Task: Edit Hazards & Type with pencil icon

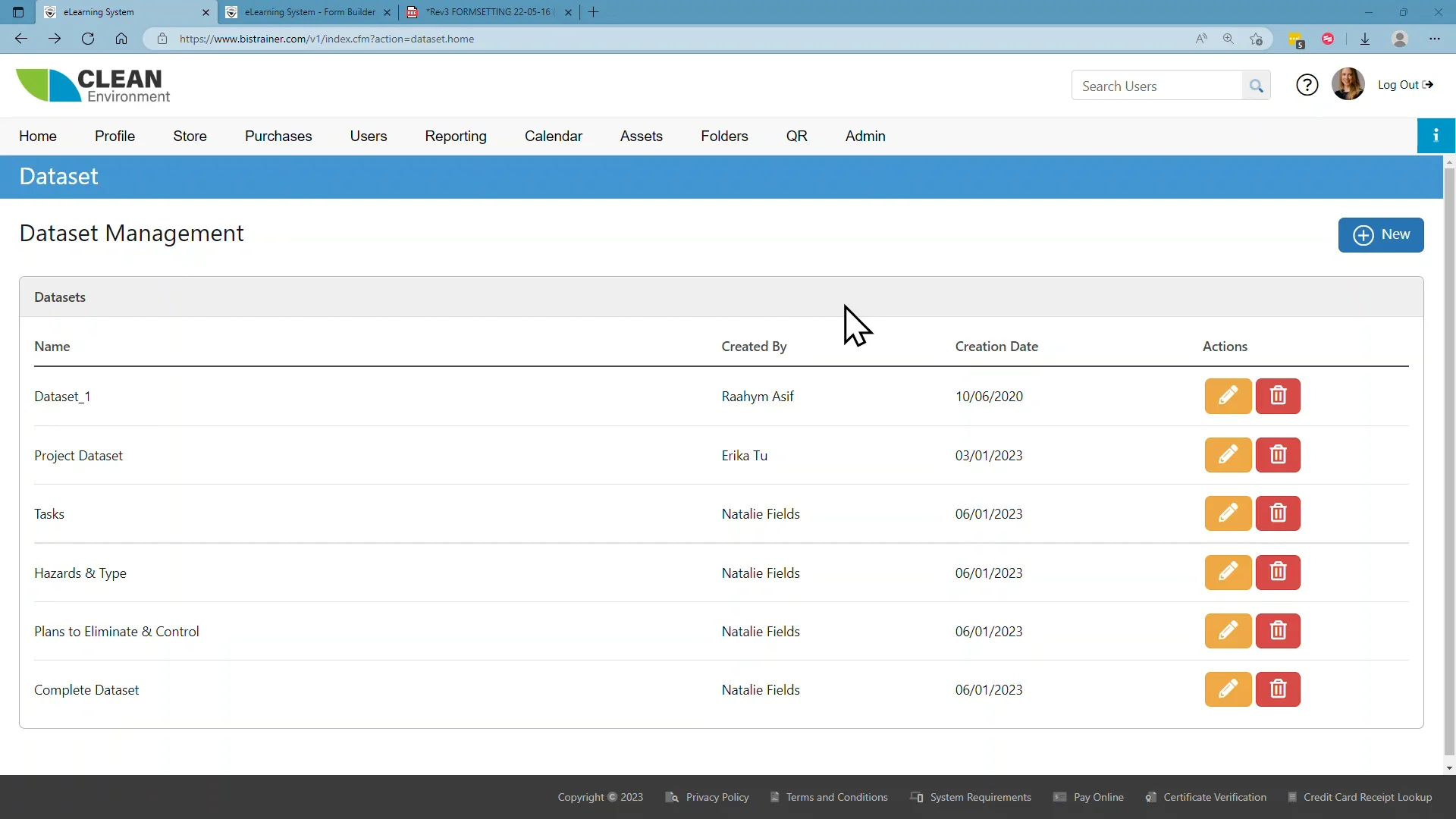Action: pyautogui.click(x=1228, y=573)
